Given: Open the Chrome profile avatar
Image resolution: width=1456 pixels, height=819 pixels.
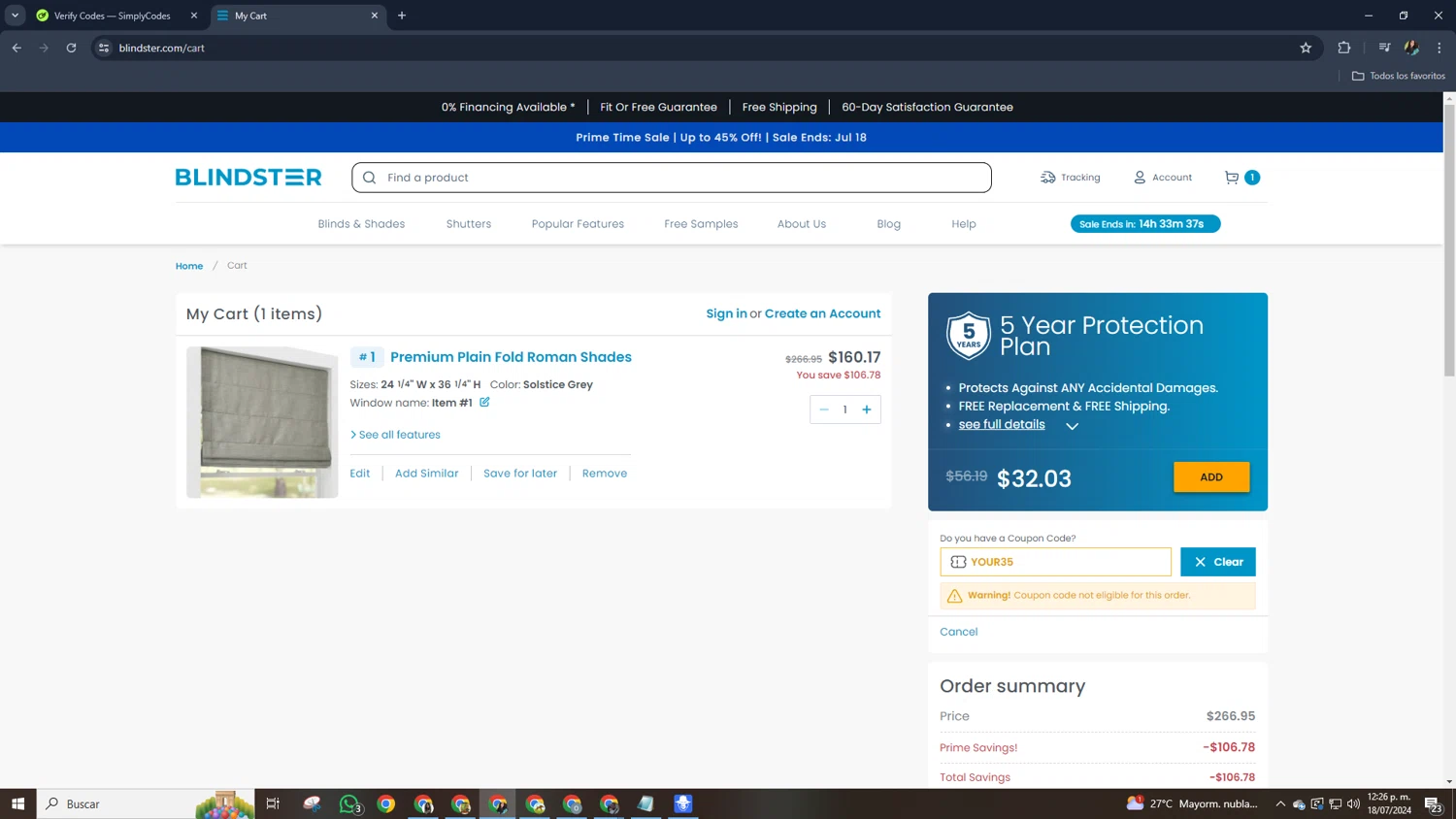Looking at the screenshot, I should pyautogui.click(x=1411, y=48).
